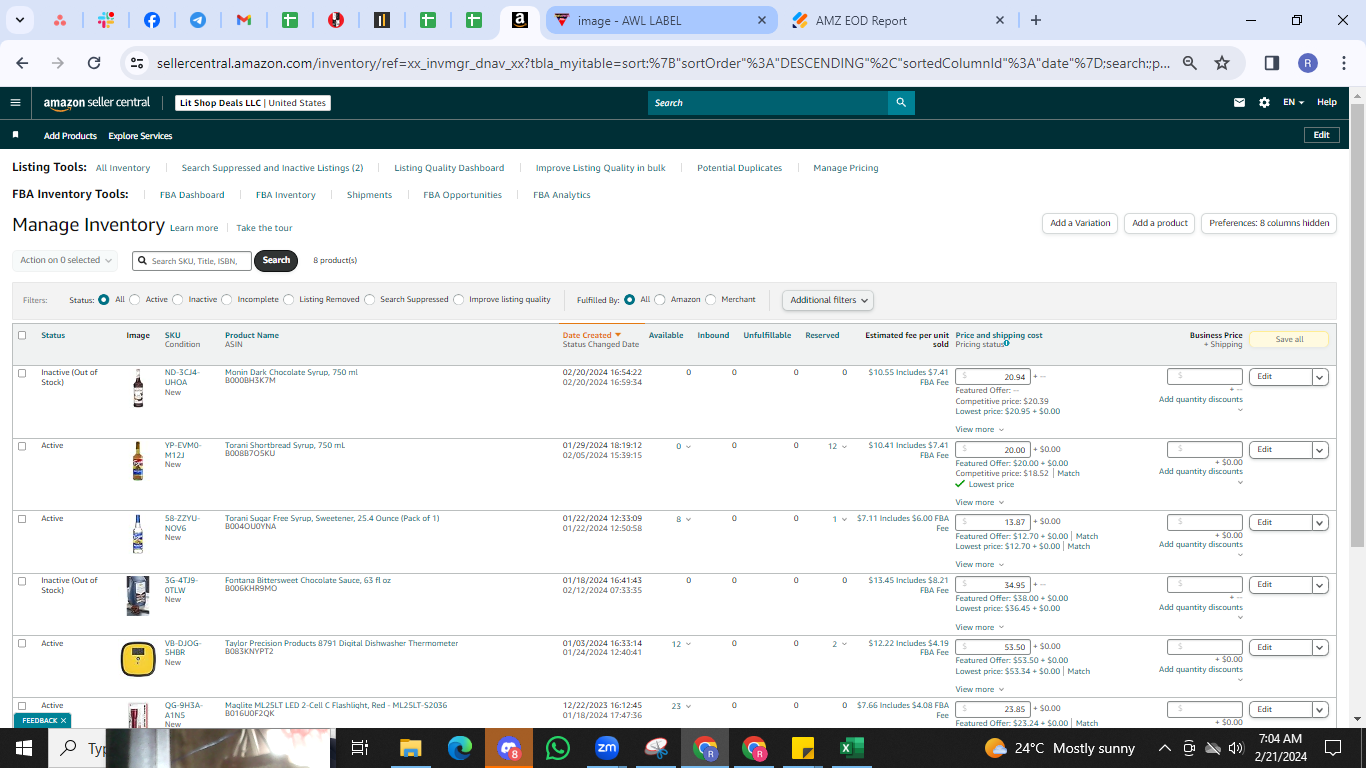Open the Action on 0 selected dropdown
Viewport: 1366px width, 768px height.
[x=65, y=260]
